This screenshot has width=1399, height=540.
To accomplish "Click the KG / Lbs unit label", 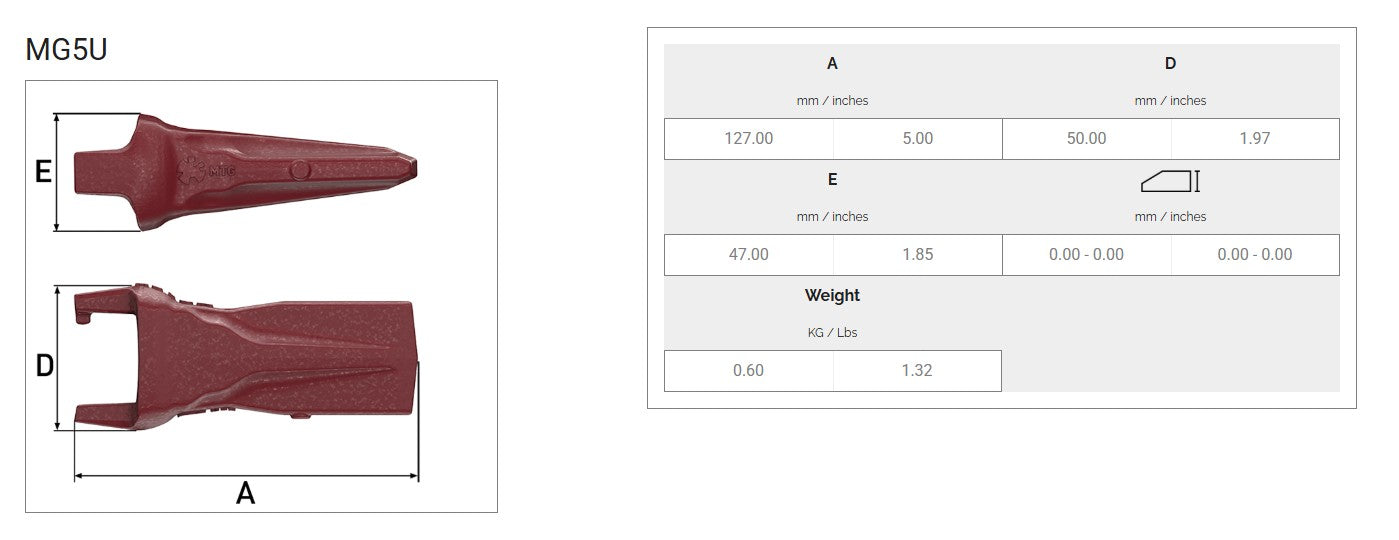I will click(x=832, y=332).
